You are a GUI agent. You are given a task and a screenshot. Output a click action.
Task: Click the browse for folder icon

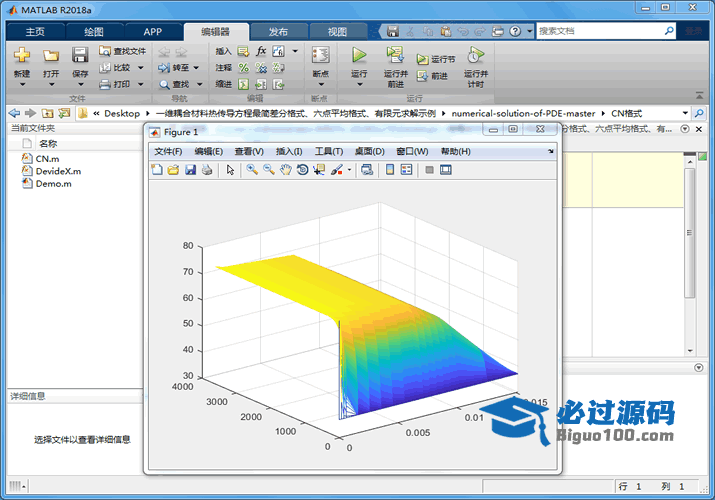click(x=64, y=113)
